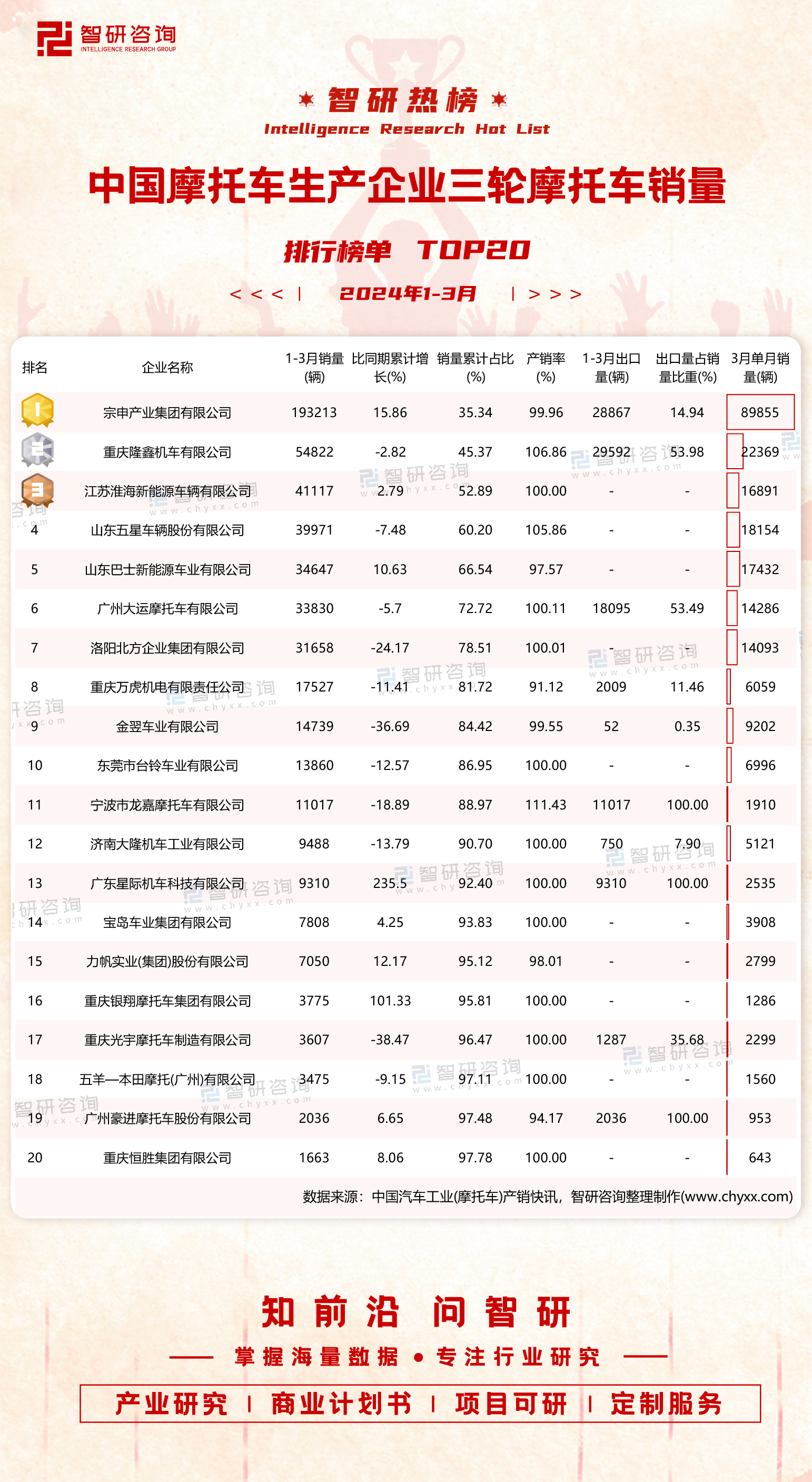
Task: Click 力帆实业(集团)股份有限公司 company name
Action: [x=167, y=961]
